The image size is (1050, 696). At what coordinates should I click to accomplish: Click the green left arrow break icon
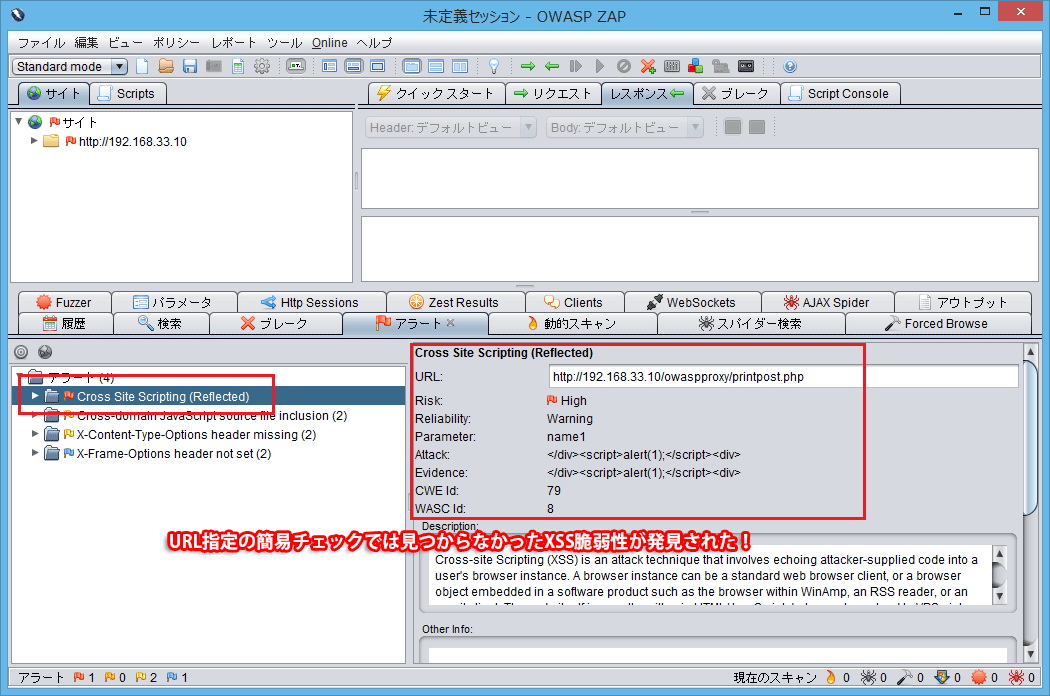point(552,66)
